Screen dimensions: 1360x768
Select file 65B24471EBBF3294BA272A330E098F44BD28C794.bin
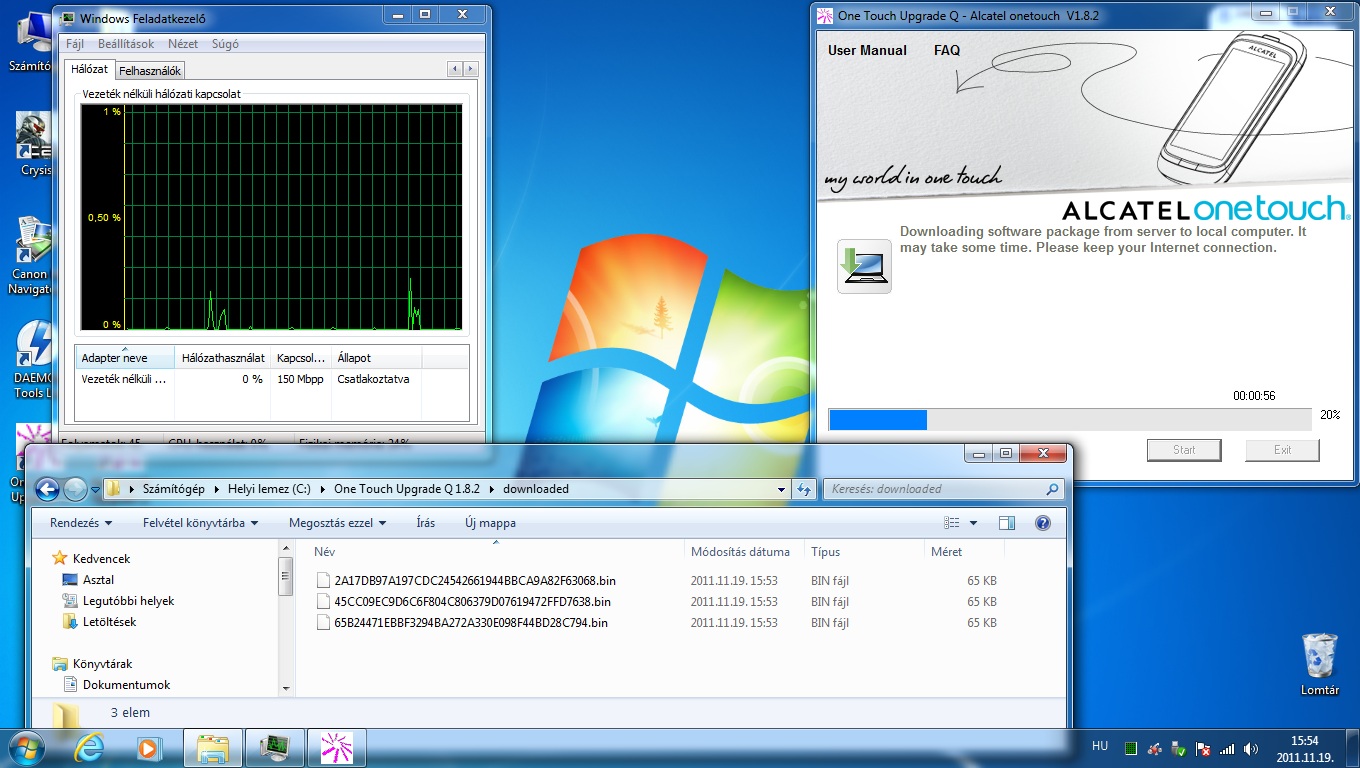pyautogui.click(x=462, y=622)
